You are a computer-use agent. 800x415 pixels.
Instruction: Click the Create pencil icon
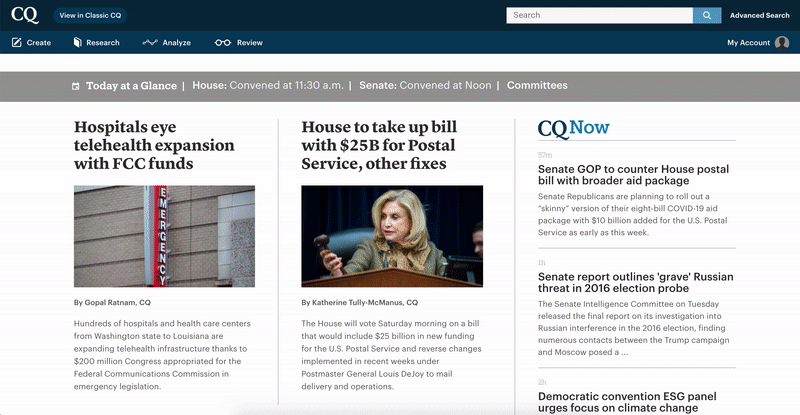coord(17,42)
